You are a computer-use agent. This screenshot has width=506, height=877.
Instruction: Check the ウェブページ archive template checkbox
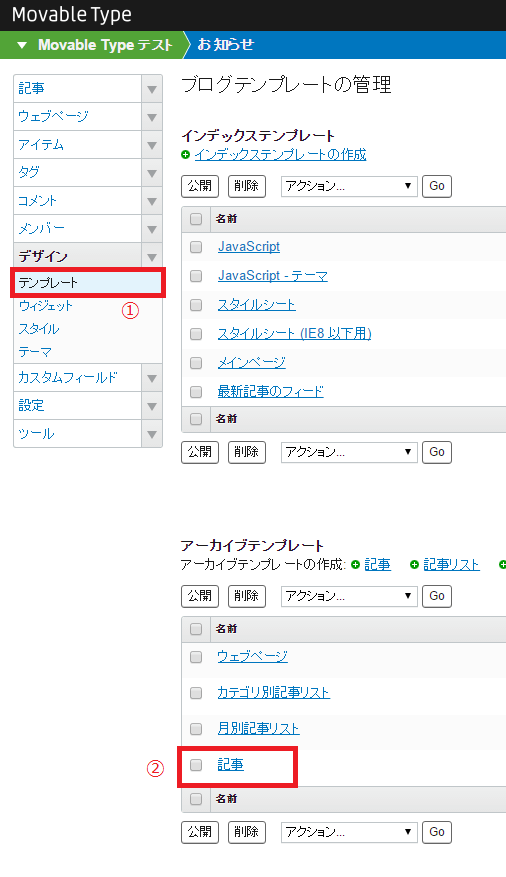click(196, 657)
